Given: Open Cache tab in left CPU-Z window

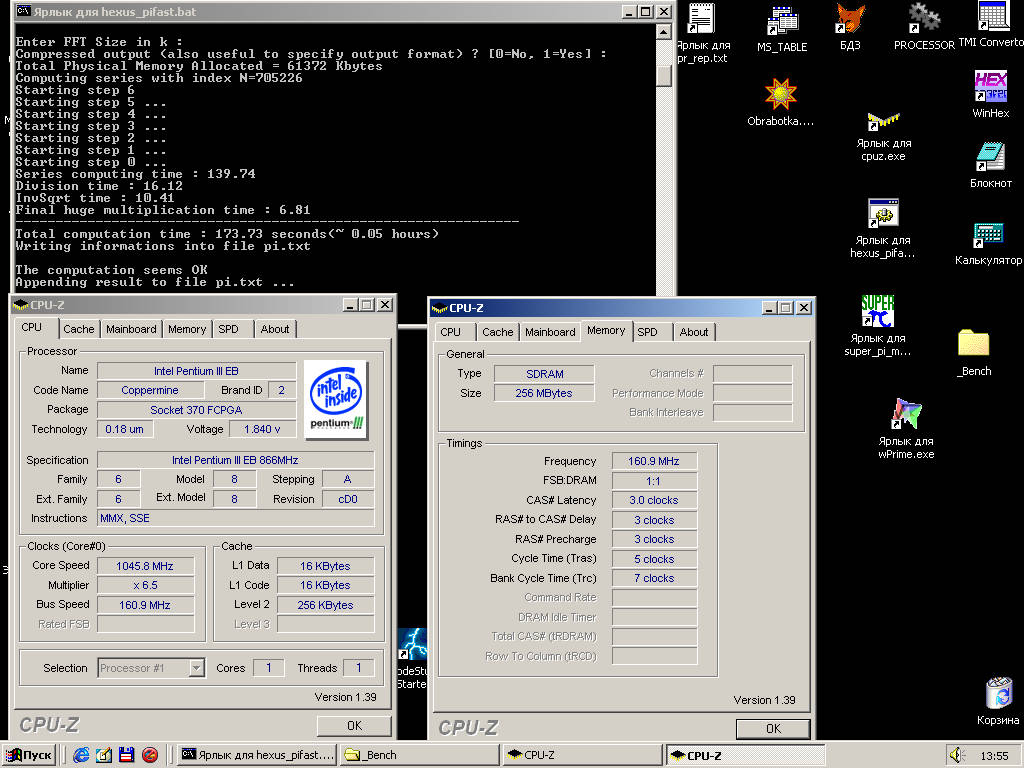Looking at the screenshot, I should (x=79, y=329).
